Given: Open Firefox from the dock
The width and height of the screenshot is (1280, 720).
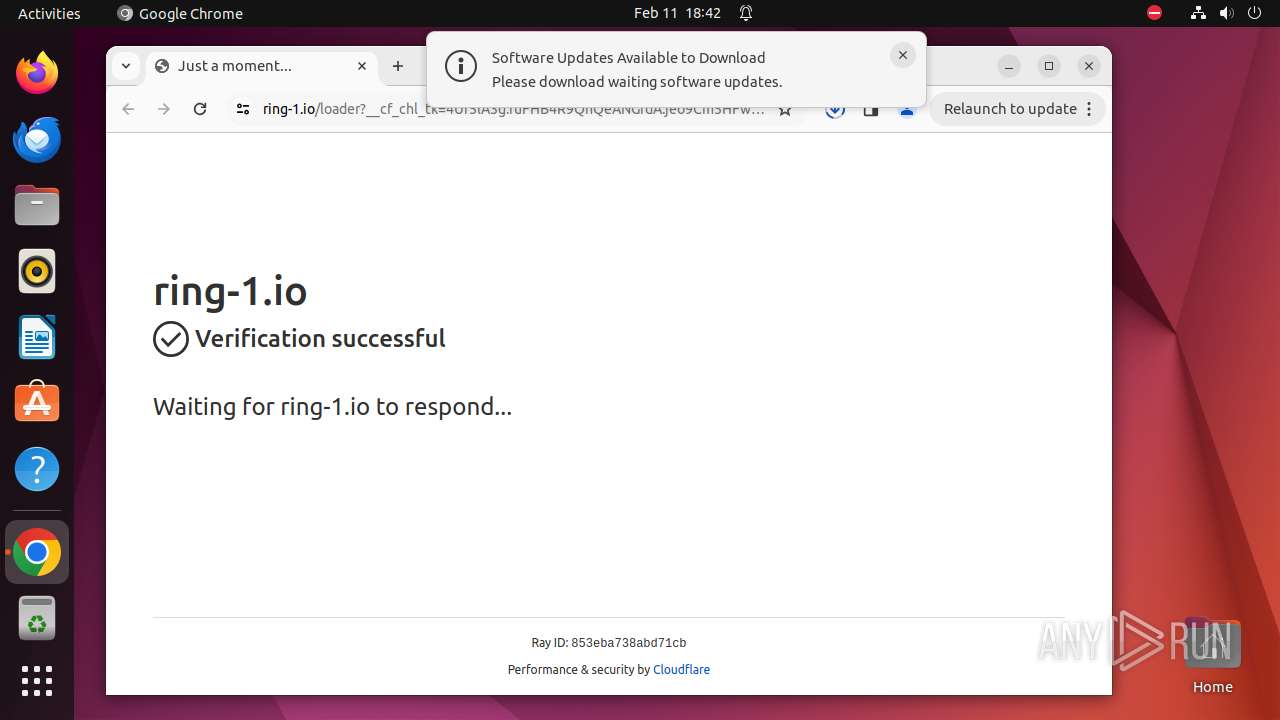Looking at the screenshot, I should (37, 73).
